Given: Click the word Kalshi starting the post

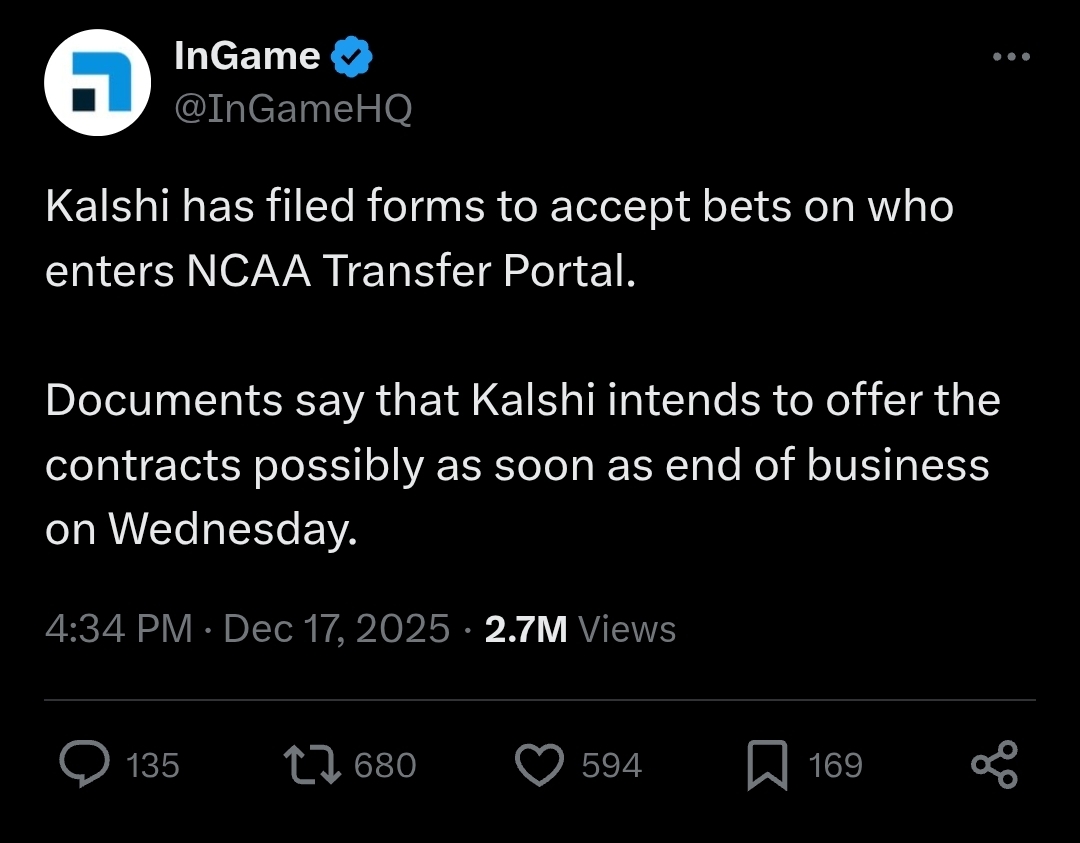Looking at the screenshot, I should point(106,207).
